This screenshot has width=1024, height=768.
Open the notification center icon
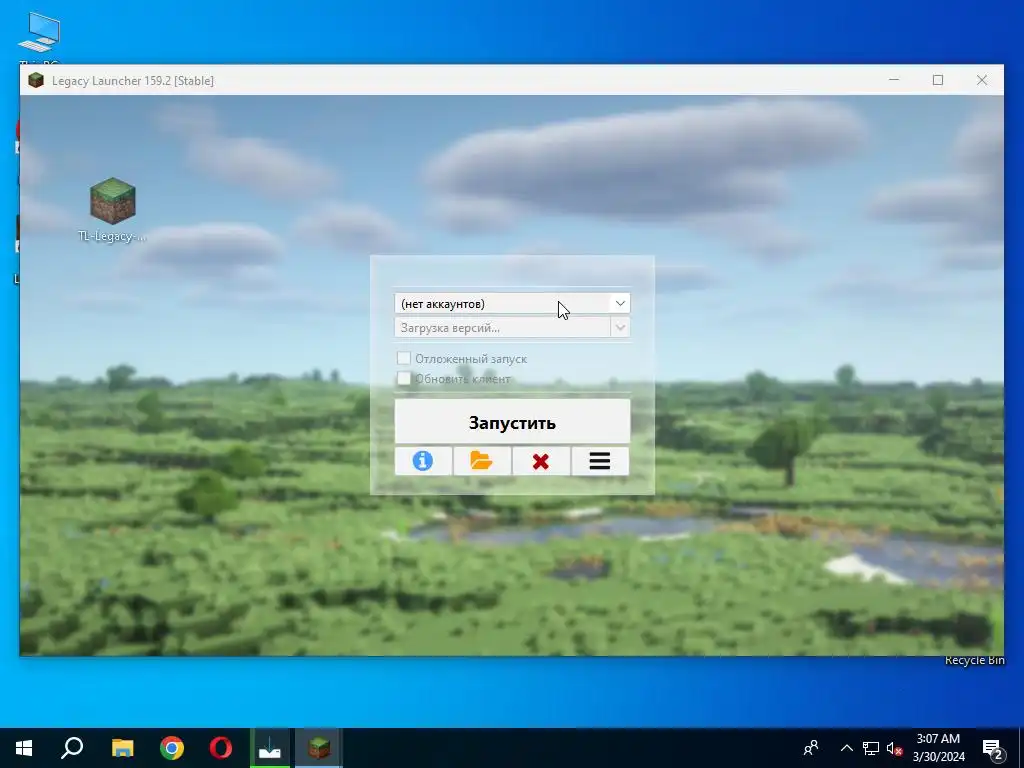(993, 748)
